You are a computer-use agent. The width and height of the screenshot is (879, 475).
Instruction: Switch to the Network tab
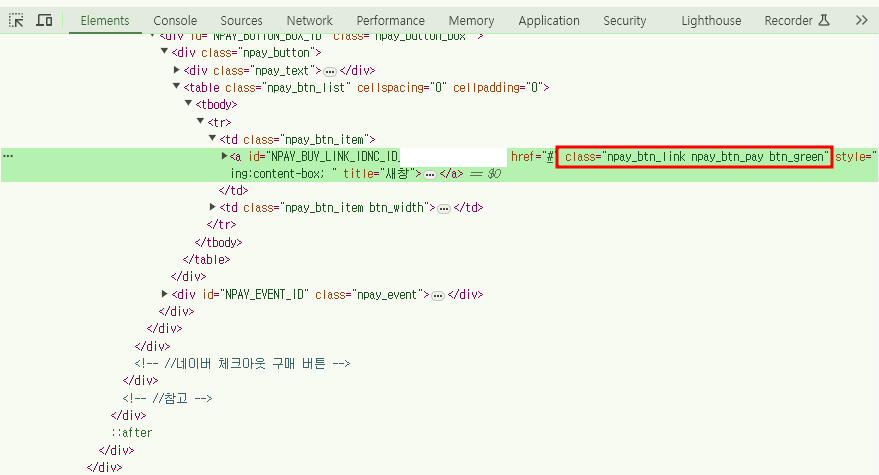click(x=309, y=21)
